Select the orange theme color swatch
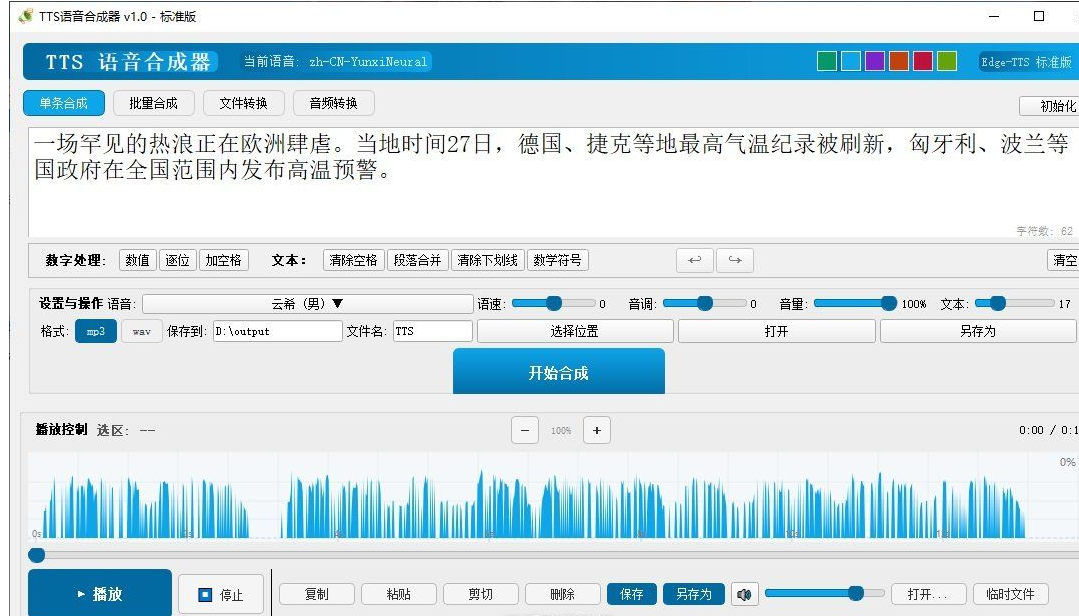Viewport: 1079px width, 616px height. (x=899, y=61)
